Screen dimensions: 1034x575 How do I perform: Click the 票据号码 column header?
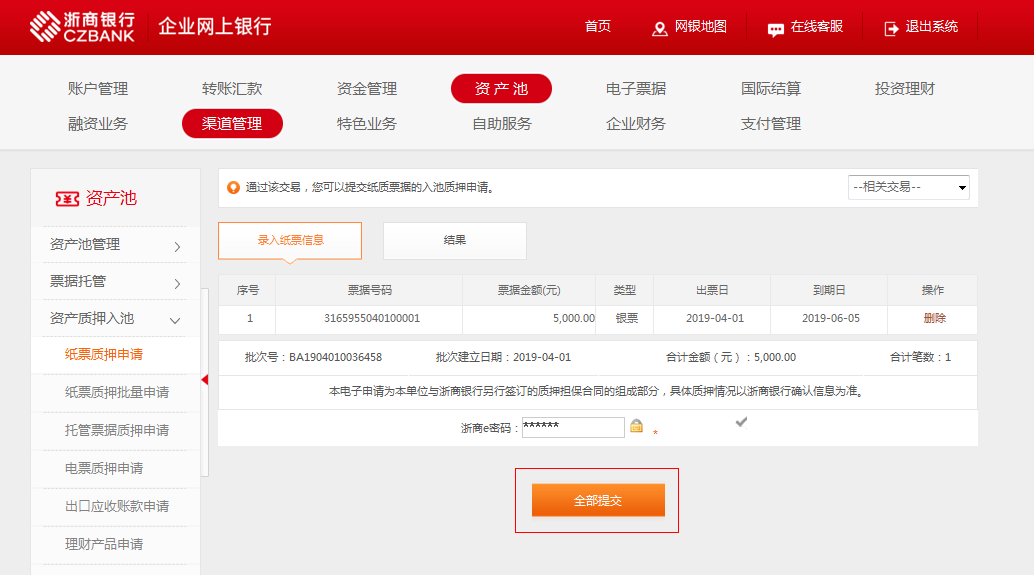369,290
